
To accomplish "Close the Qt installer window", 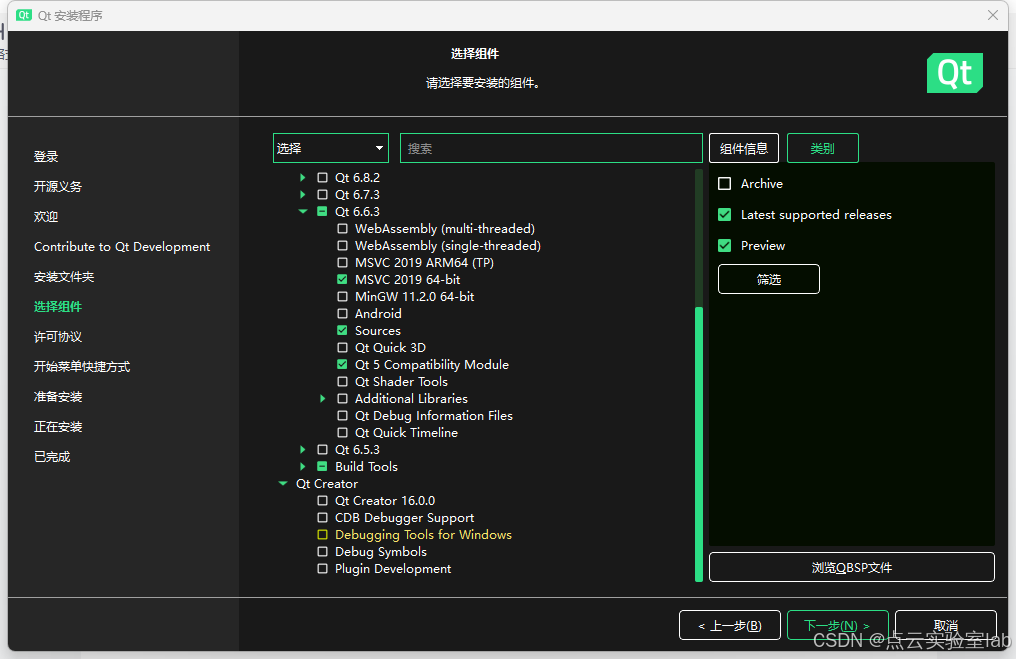I will (993, 15).
